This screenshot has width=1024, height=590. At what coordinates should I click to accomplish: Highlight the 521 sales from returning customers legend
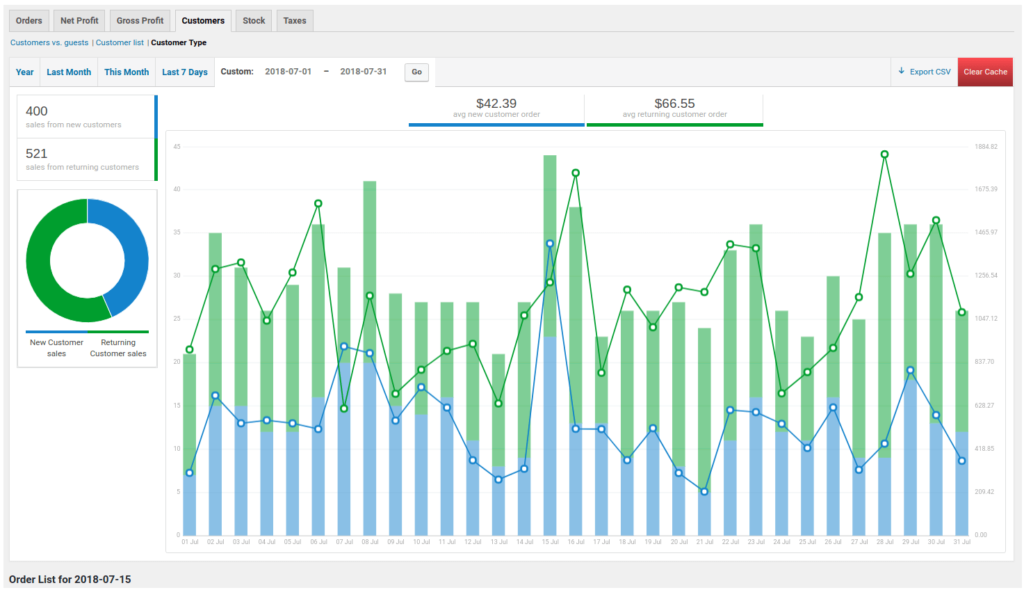pyautogui.click(x=87, y=159)
